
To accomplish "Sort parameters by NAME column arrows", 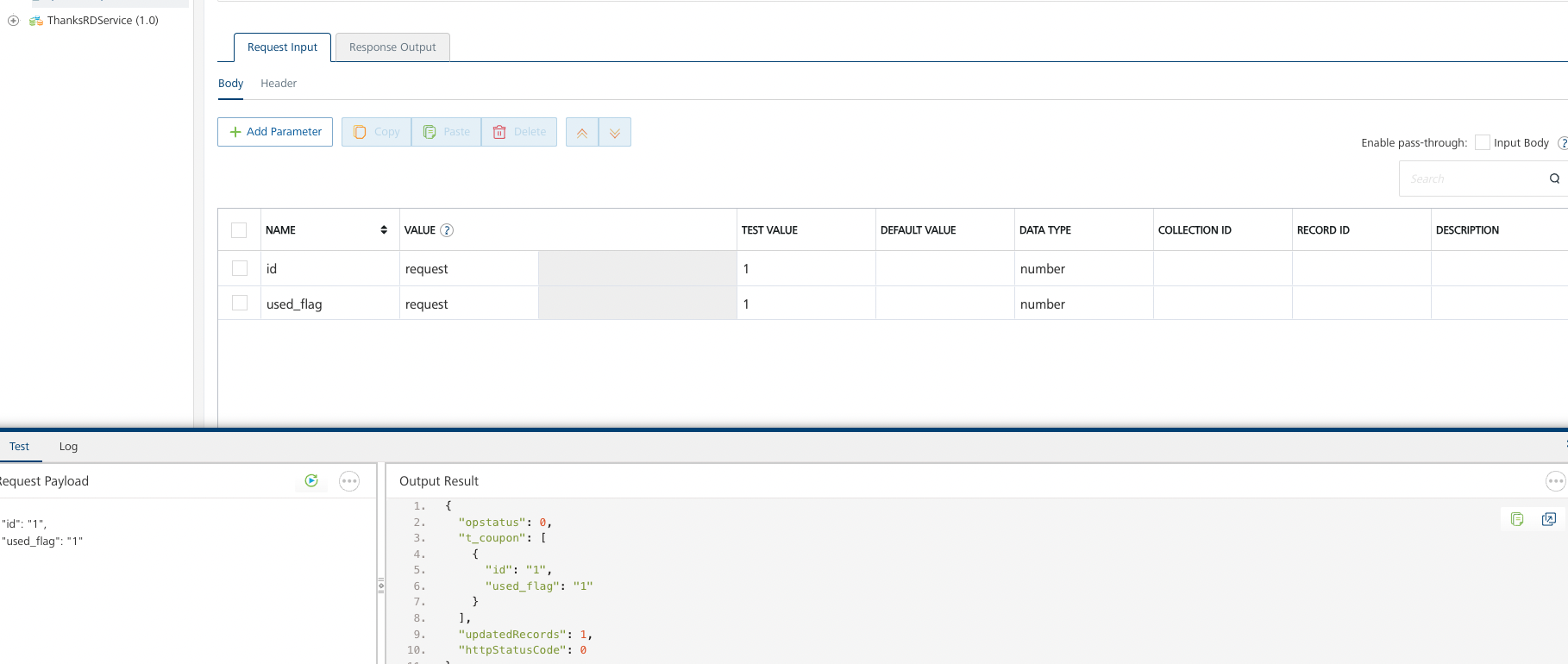I will [384, 230].
